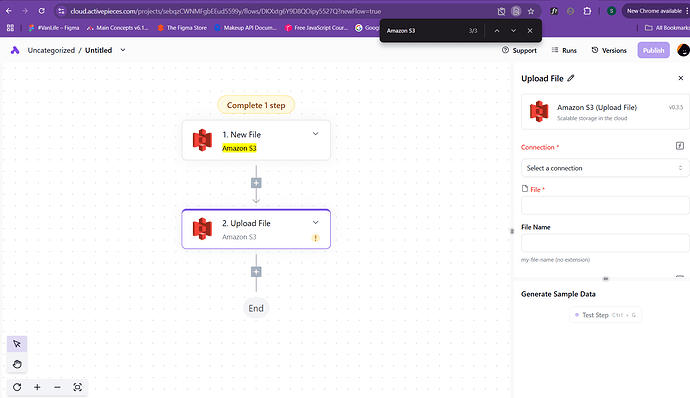Add step before End node
690x398 pixels.
click(256, 272)
